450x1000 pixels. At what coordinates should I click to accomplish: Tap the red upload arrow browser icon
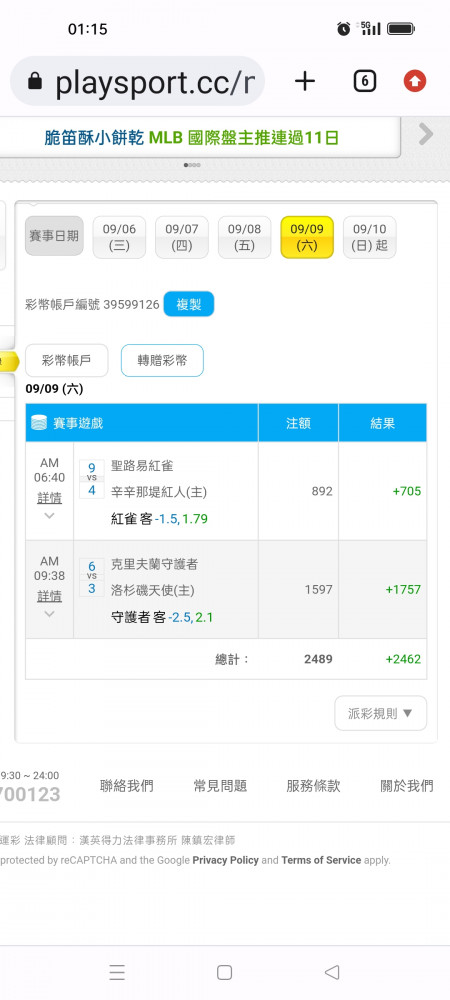click(x=415, y=81)
